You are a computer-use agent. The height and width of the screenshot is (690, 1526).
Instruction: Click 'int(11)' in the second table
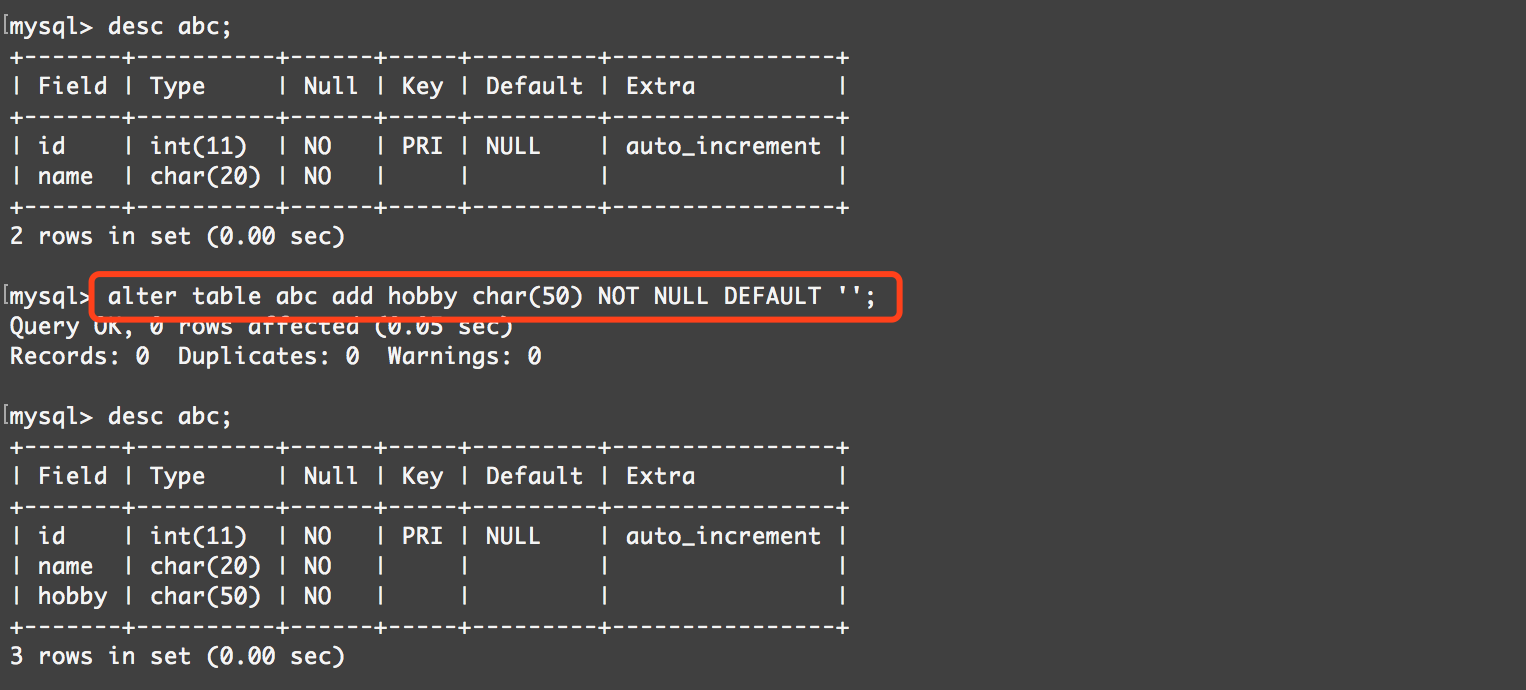point(198,537)
